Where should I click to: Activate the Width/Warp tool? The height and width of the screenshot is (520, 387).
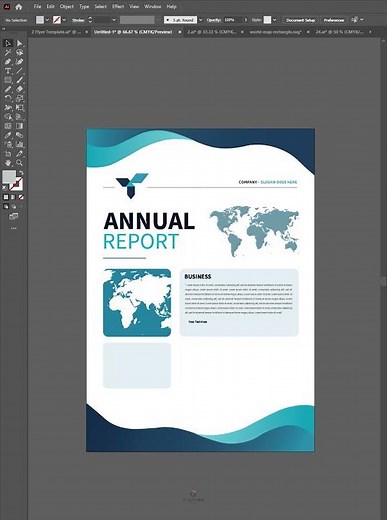(8, 108)
